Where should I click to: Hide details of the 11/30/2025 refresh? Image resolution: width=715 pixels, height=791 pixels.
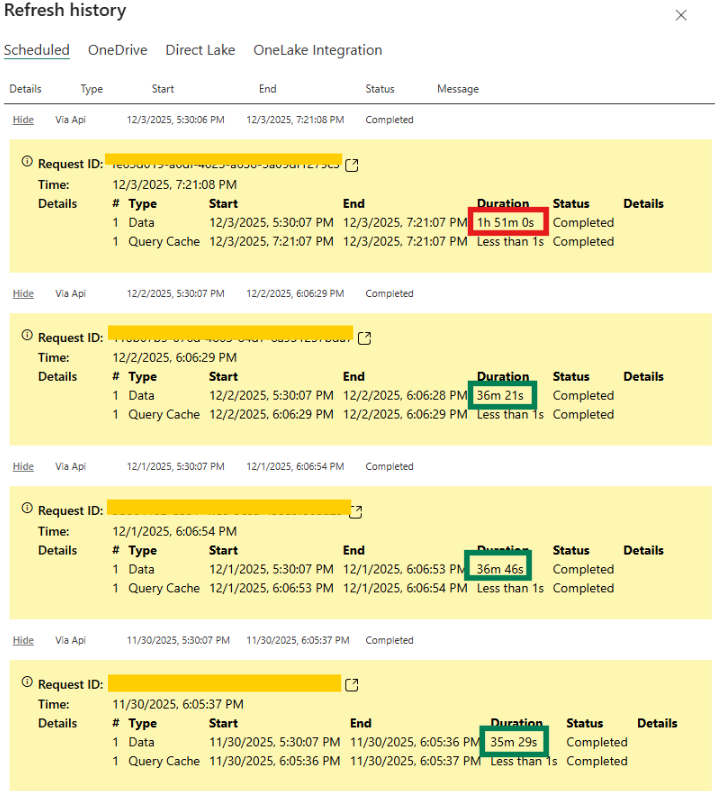[23, 640]
